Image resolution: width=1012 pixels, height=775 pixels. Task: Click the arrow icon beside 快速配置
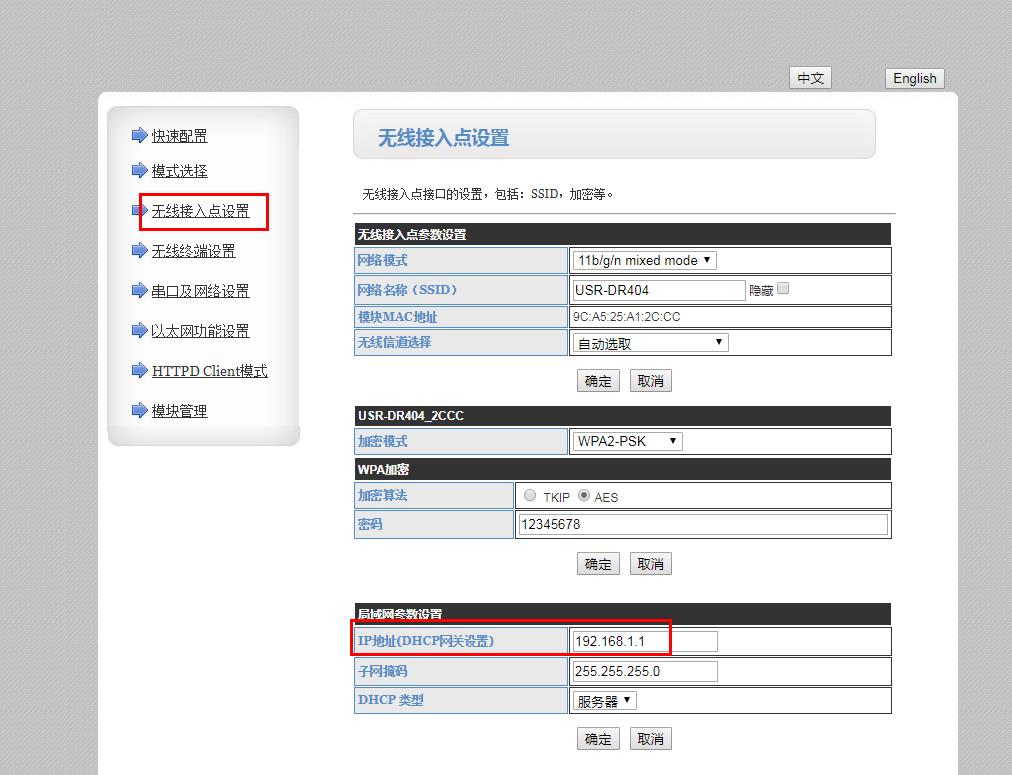coord(139,136)
